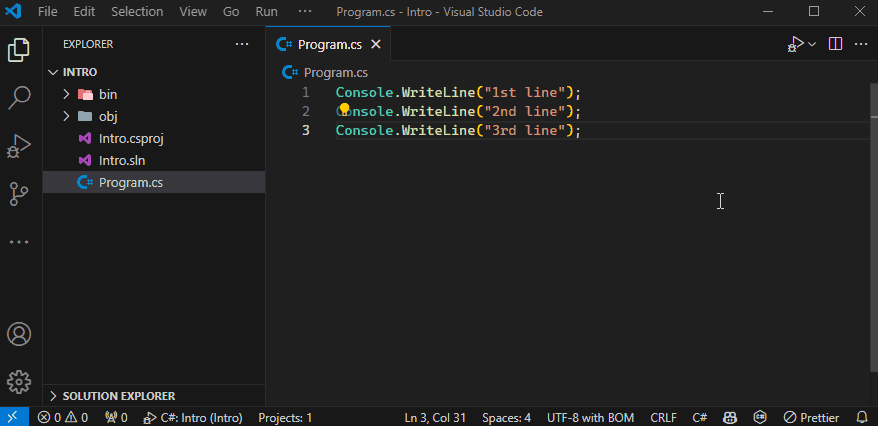Change end of line sequence CRLF
The image size is (878, 426).
(x=664, y=418)
